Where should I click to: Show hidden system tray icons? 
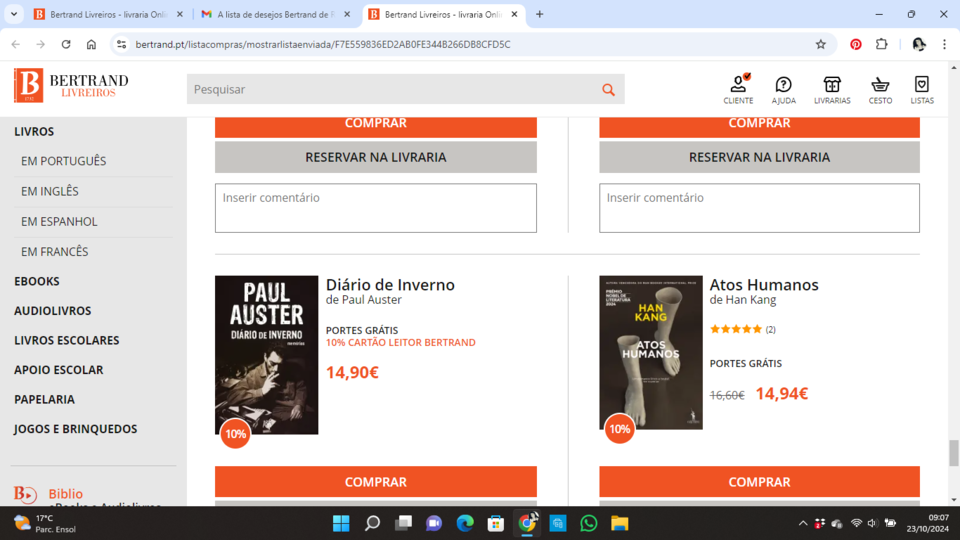802,523
